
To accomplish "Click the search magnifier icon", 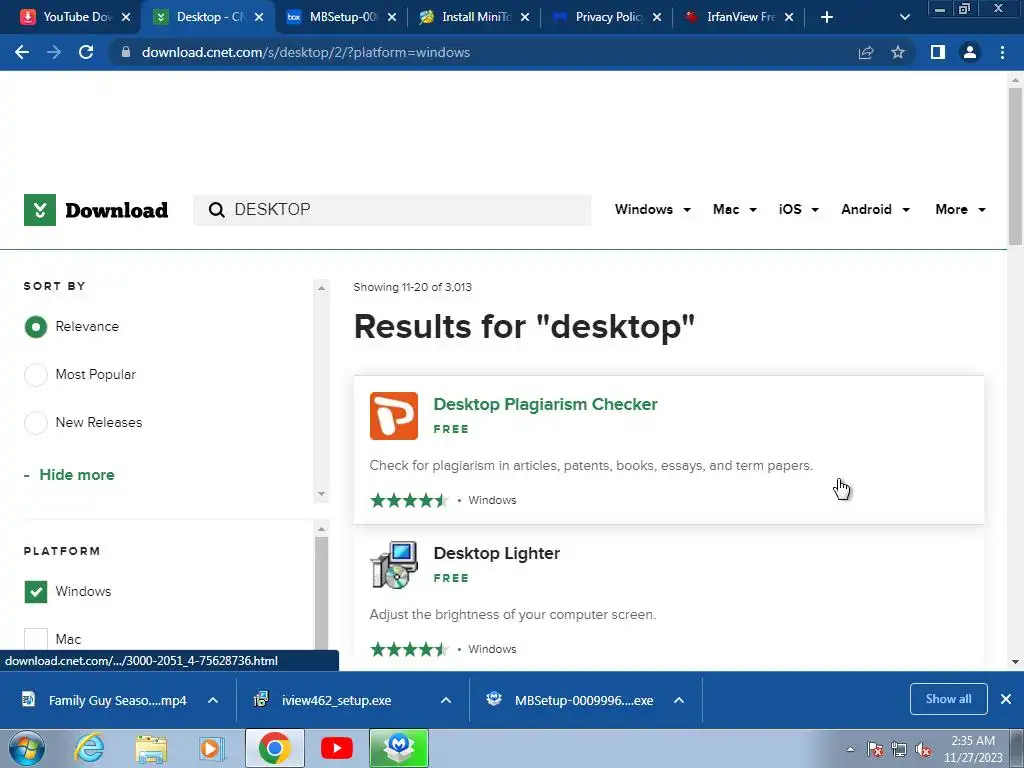I will pyautogui.click(x=216, y=210).
